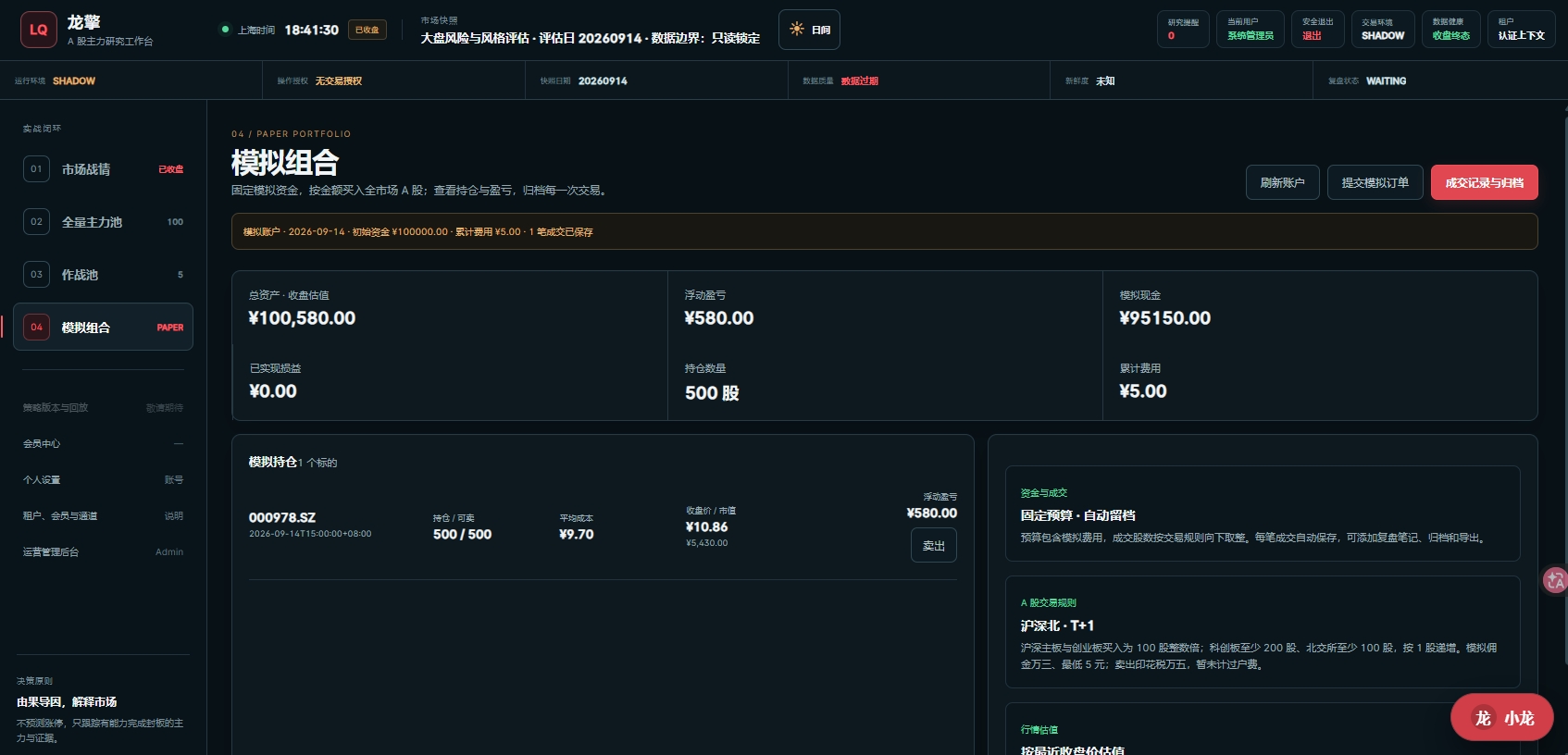1568x755 pixels.
Task: Click the 刷新账户 button
Action: coord(1282,182)
